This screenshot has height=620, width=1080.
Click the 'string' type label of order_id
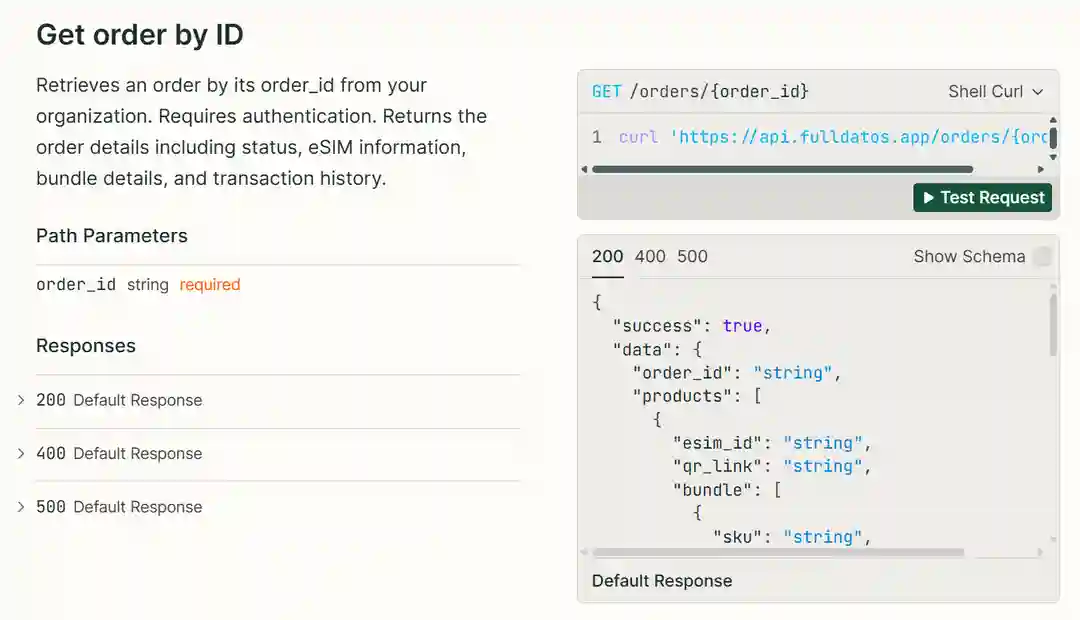[x=147, y=285]
